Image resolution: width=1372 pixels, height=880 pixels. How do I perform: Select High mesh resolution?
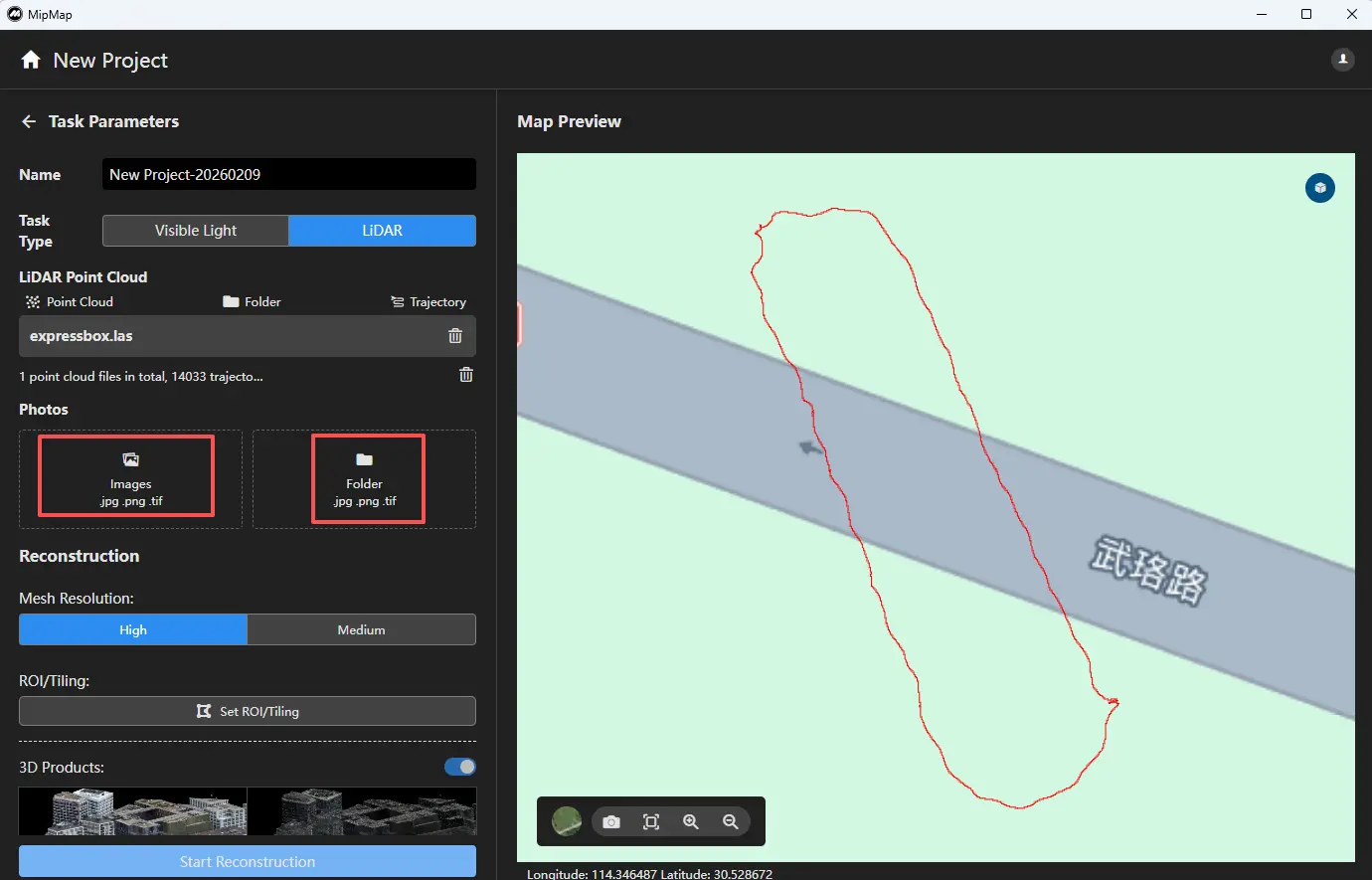point(133,629)
